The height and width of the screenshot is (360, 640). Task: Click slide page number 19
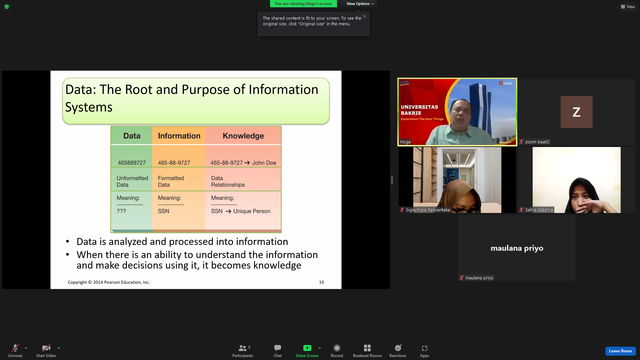point(322,282)
